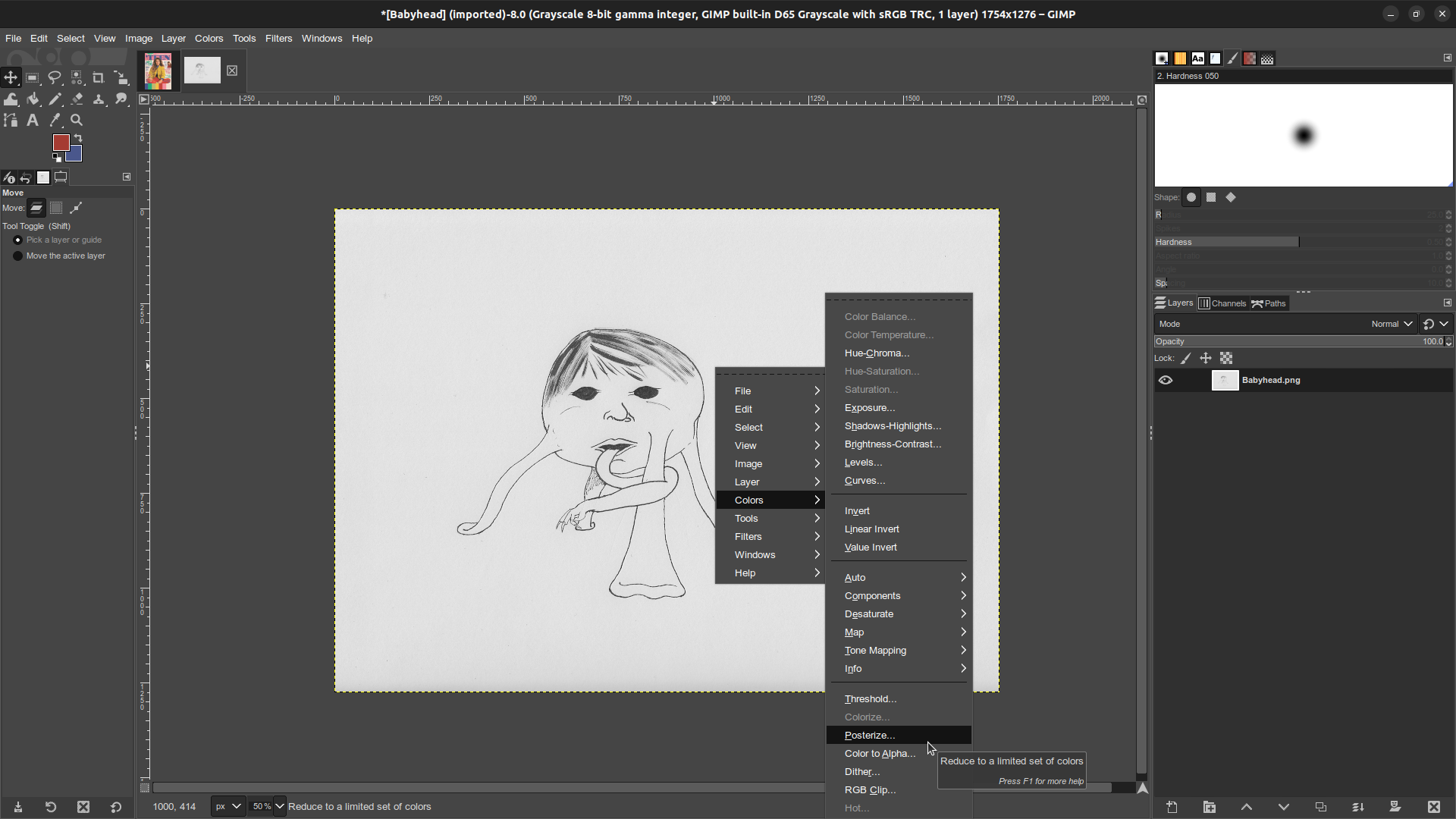Image resolution: width=1456 pixels, height=819 pixels.
Task: Select the Free Select lasso tool
Action: [x=55, y=78]
